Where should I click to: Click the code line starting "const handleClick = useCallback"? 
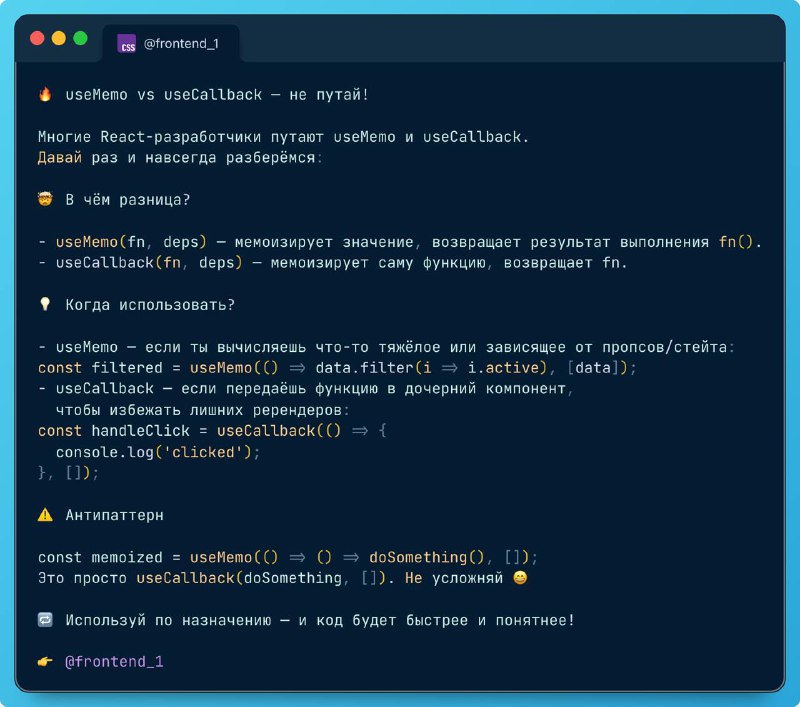212,431
